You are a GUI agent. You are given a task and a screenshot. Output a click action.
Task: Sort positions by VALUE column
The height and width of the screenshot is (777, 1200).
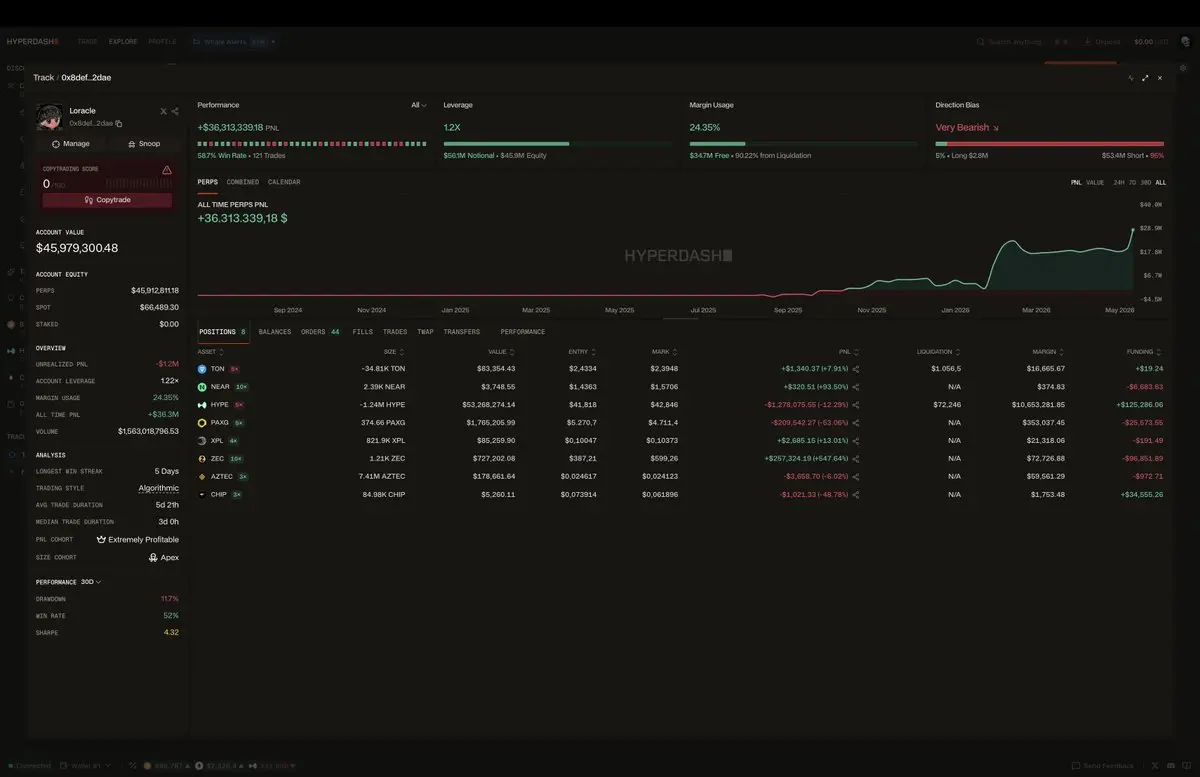pos(503,352)
